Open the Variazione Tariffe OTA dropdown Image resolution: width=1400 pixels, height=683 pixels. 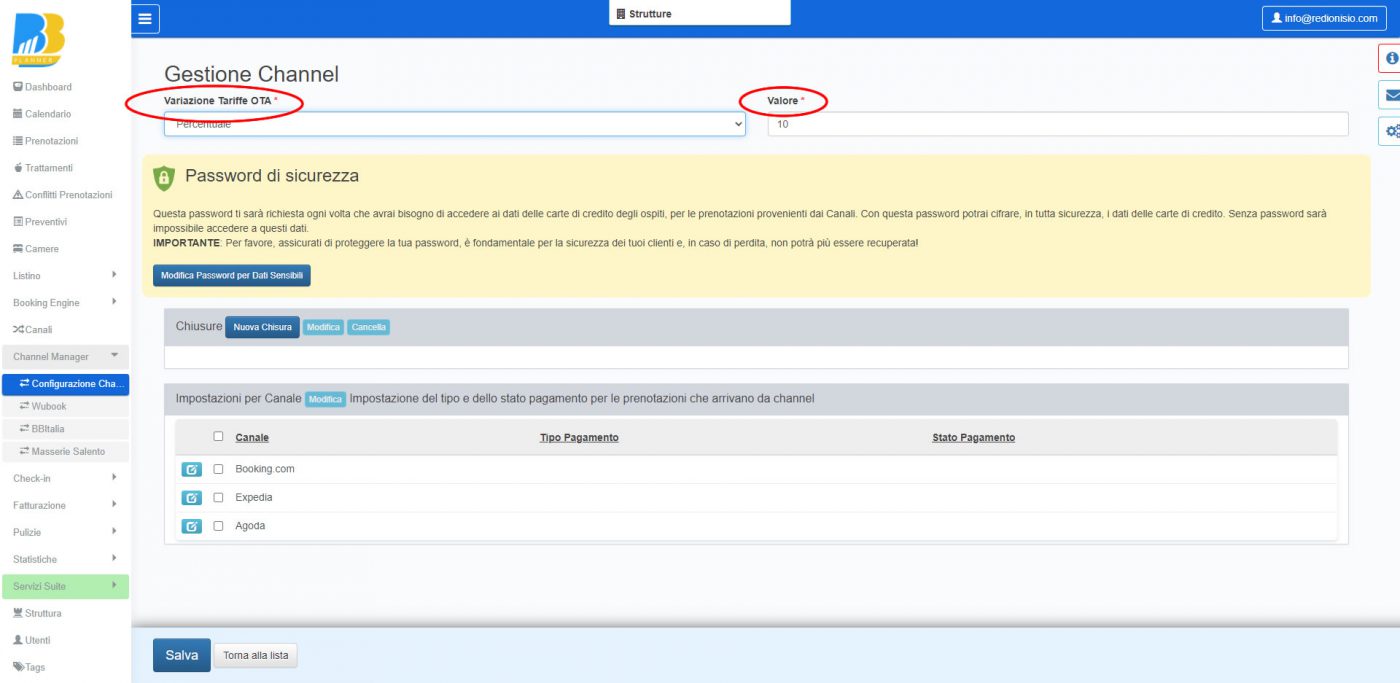[x=455, y=124]
